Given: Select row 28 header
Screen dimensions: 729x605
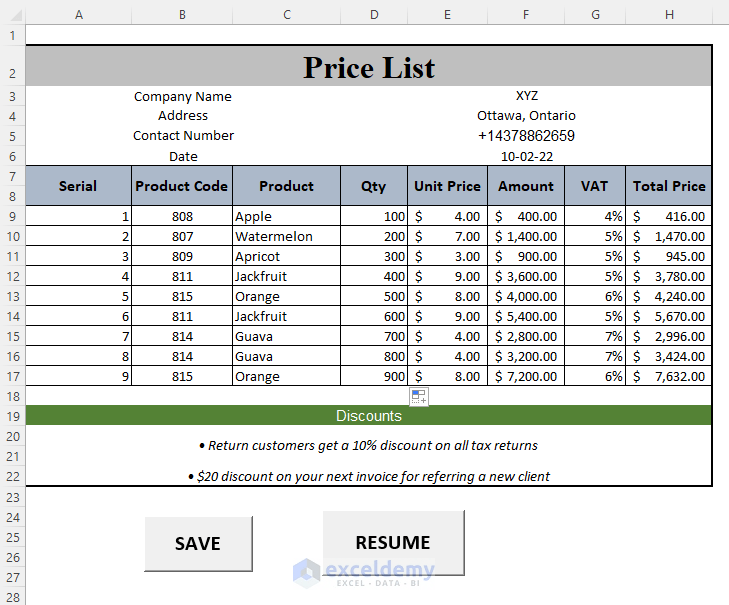Looking at the screenshot, I should (13, 597).
